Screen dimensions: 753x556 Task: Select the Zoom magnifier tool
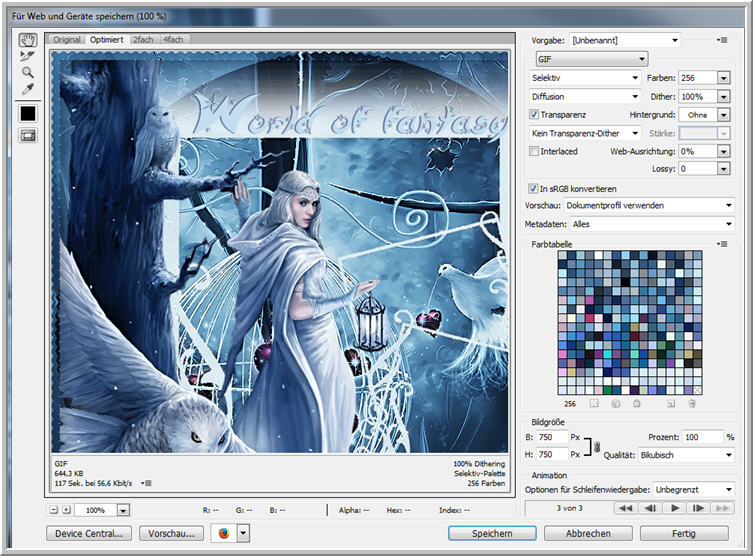point(28,73)
